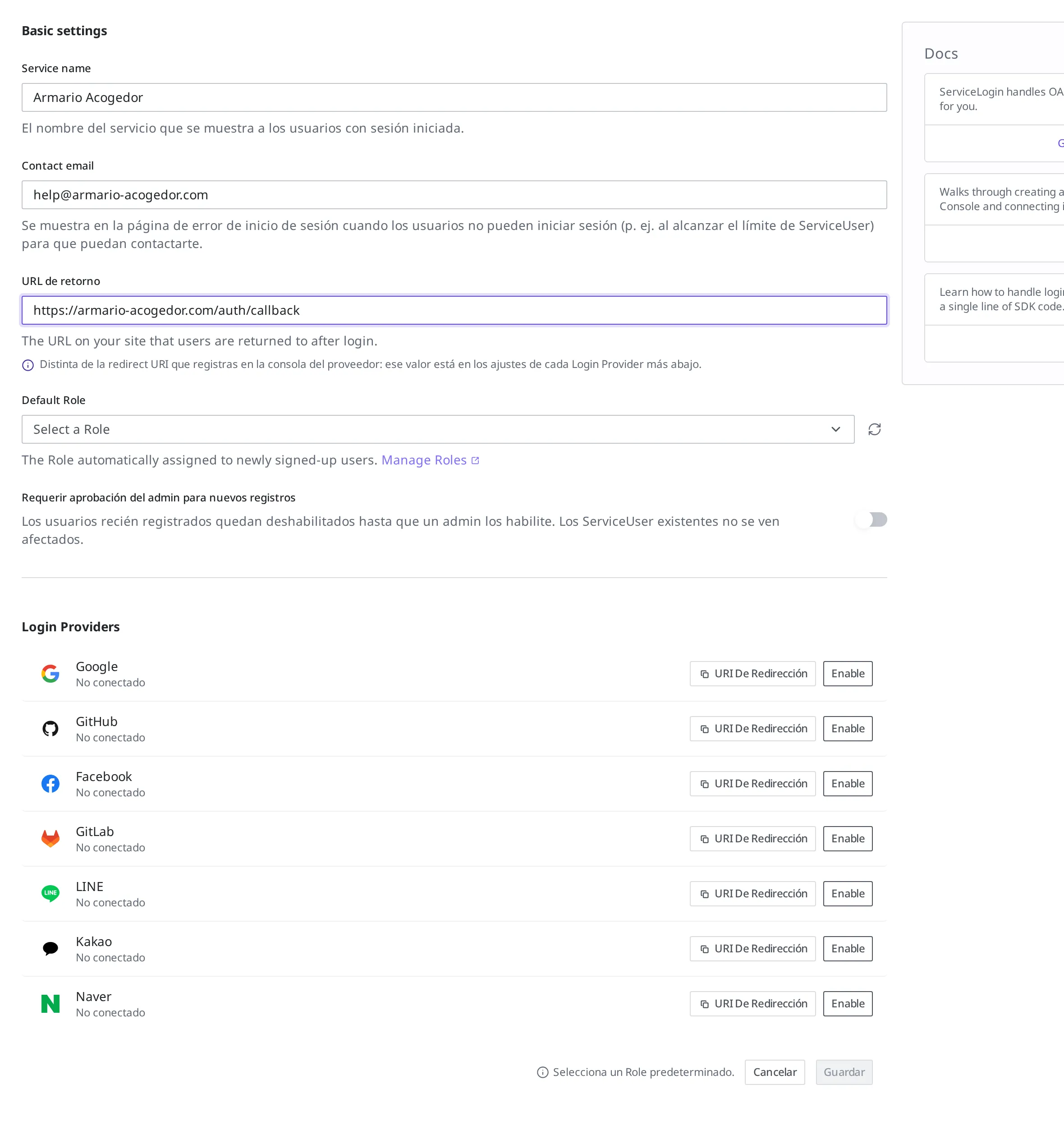Click the Kakao provider logo

(50, 949)
